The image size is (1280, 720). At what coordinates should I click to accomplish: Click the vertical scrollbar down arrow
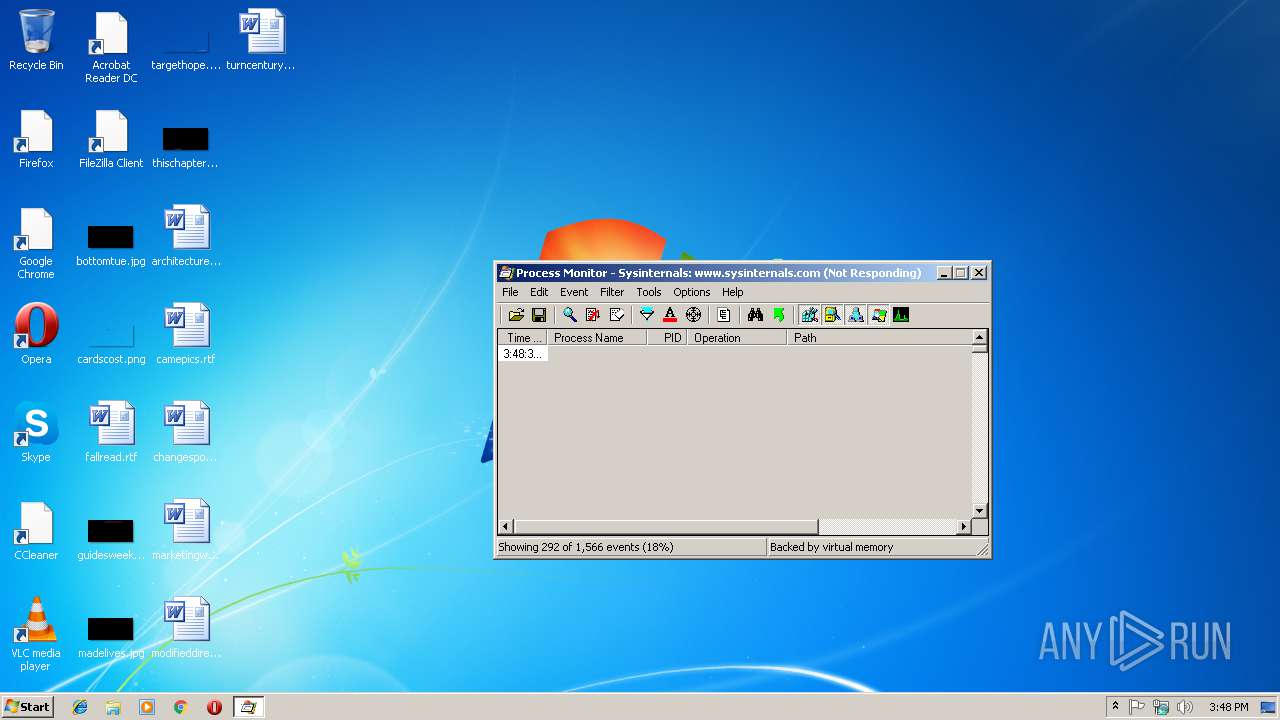tap(980, 511)
